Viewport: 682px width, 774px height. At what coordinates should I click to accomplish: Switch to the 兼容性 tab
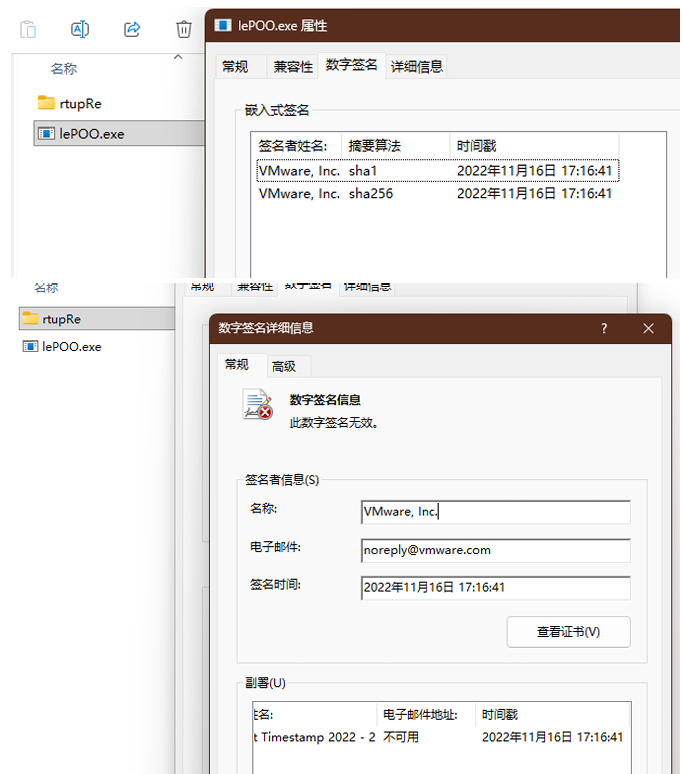click(293, 67)
